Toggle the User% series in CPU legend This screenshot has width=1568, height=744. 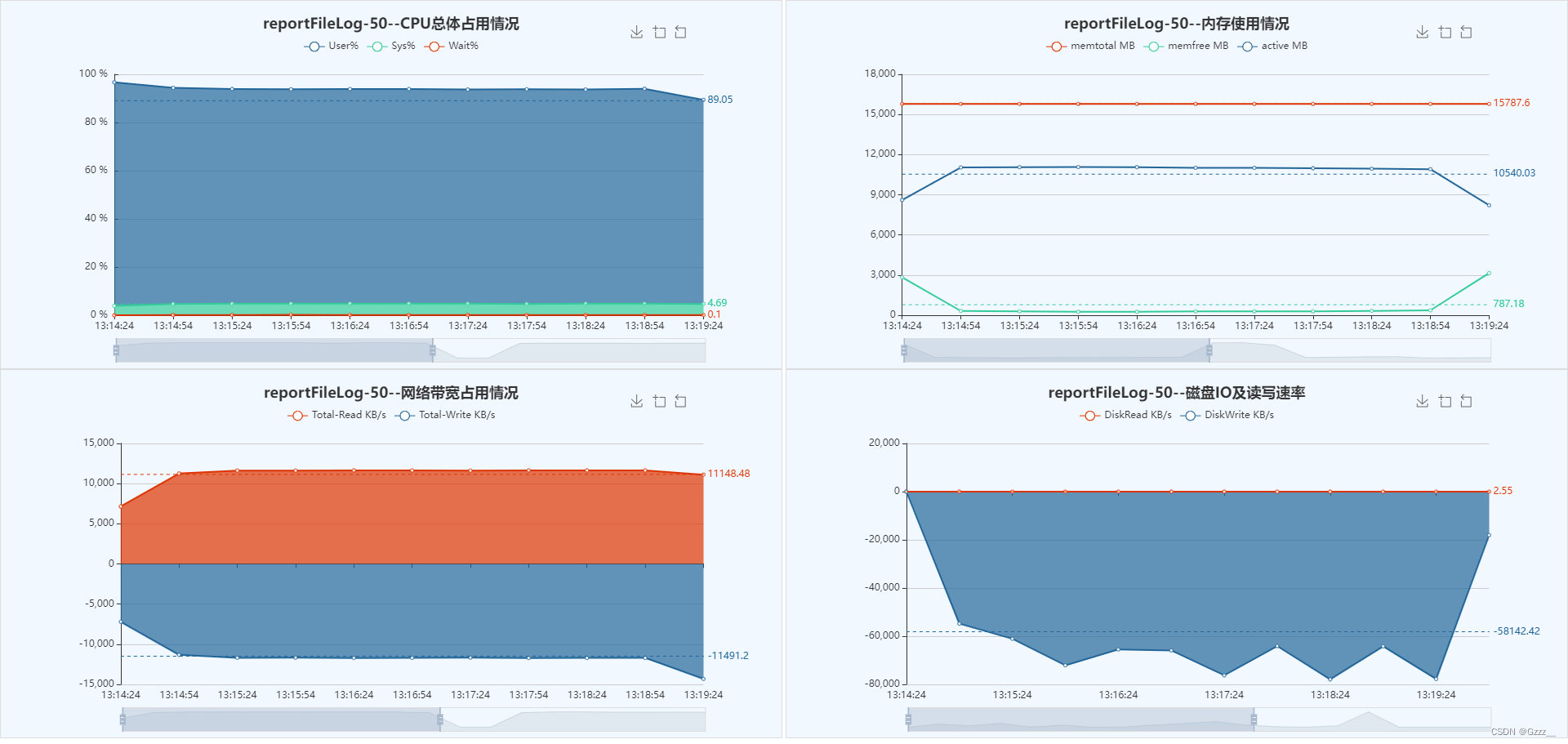(x=331, y=46)
